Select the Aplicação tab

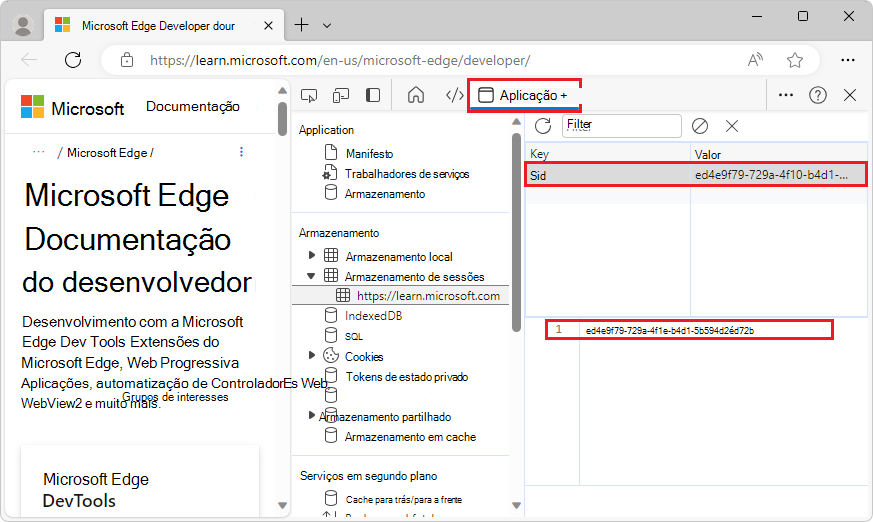[x=523, y=96]
